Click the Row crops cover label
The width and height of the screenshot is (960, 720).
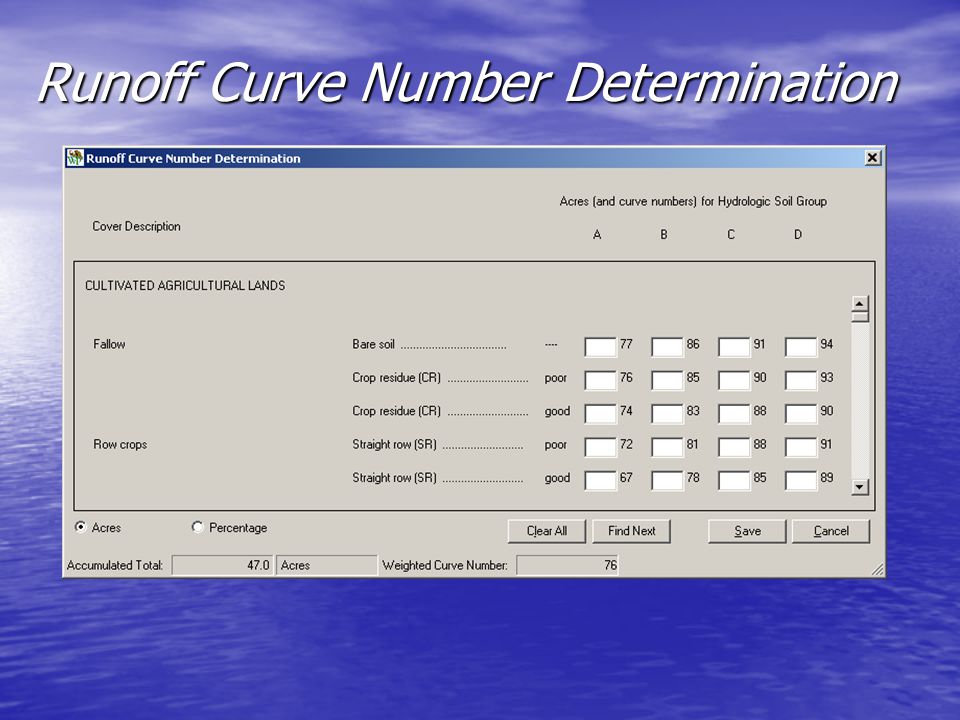[120, 444]
